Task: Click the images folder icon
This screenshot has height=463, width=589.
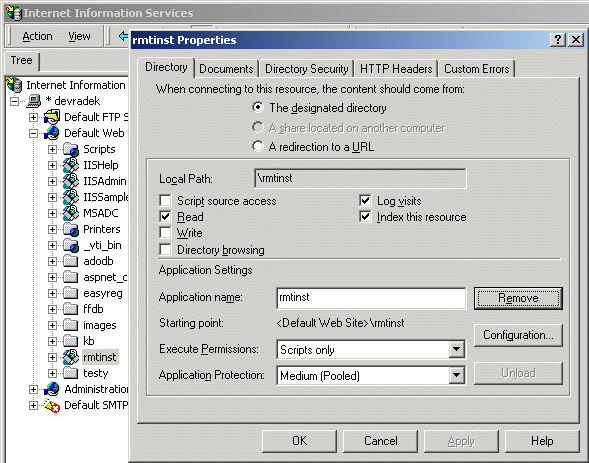Action: (71, 325)
